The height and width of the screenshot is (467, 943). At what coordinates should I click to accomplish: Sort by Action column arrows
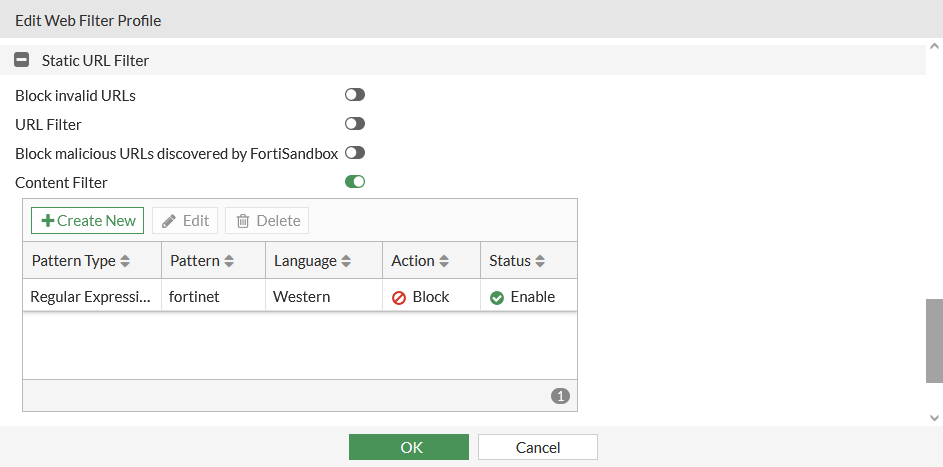444,261
